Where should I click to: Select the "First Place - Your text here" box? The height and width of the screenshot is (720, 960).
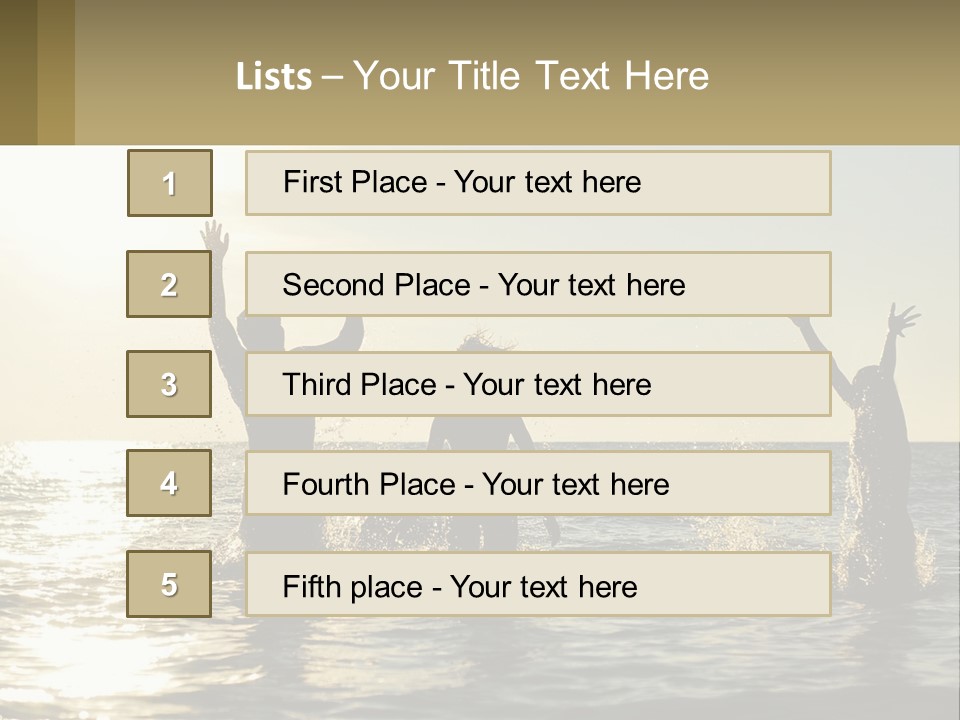click(x=538, y=183)
